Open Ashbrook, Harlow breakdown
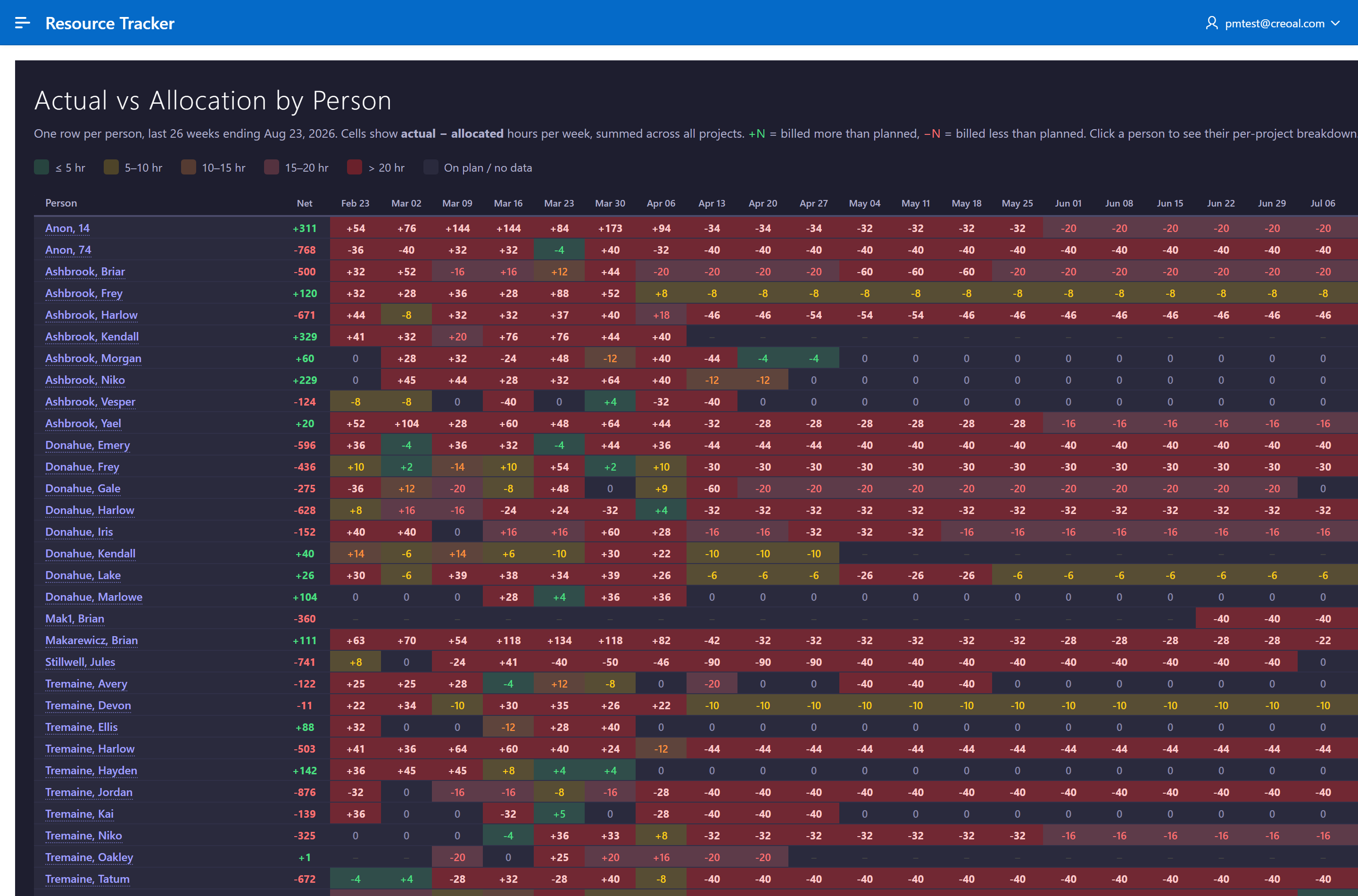The image size is (1358, 896). click(91, 315)
